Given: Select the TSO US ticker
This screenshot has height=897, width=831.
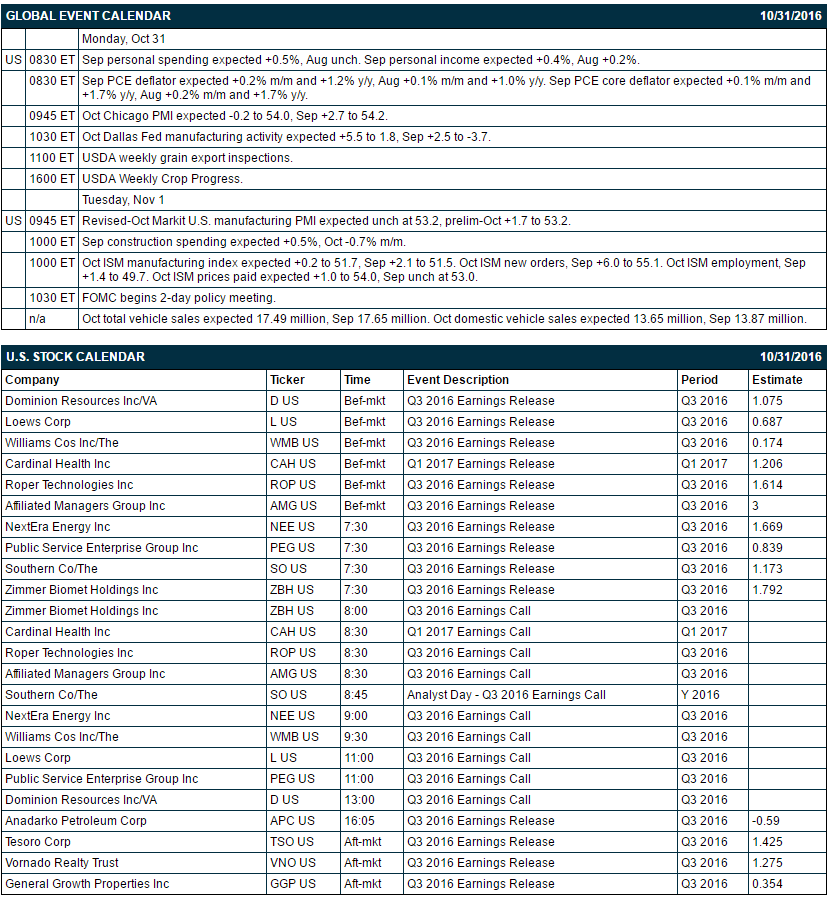Looking at the screenshot, I should [292, 842].
